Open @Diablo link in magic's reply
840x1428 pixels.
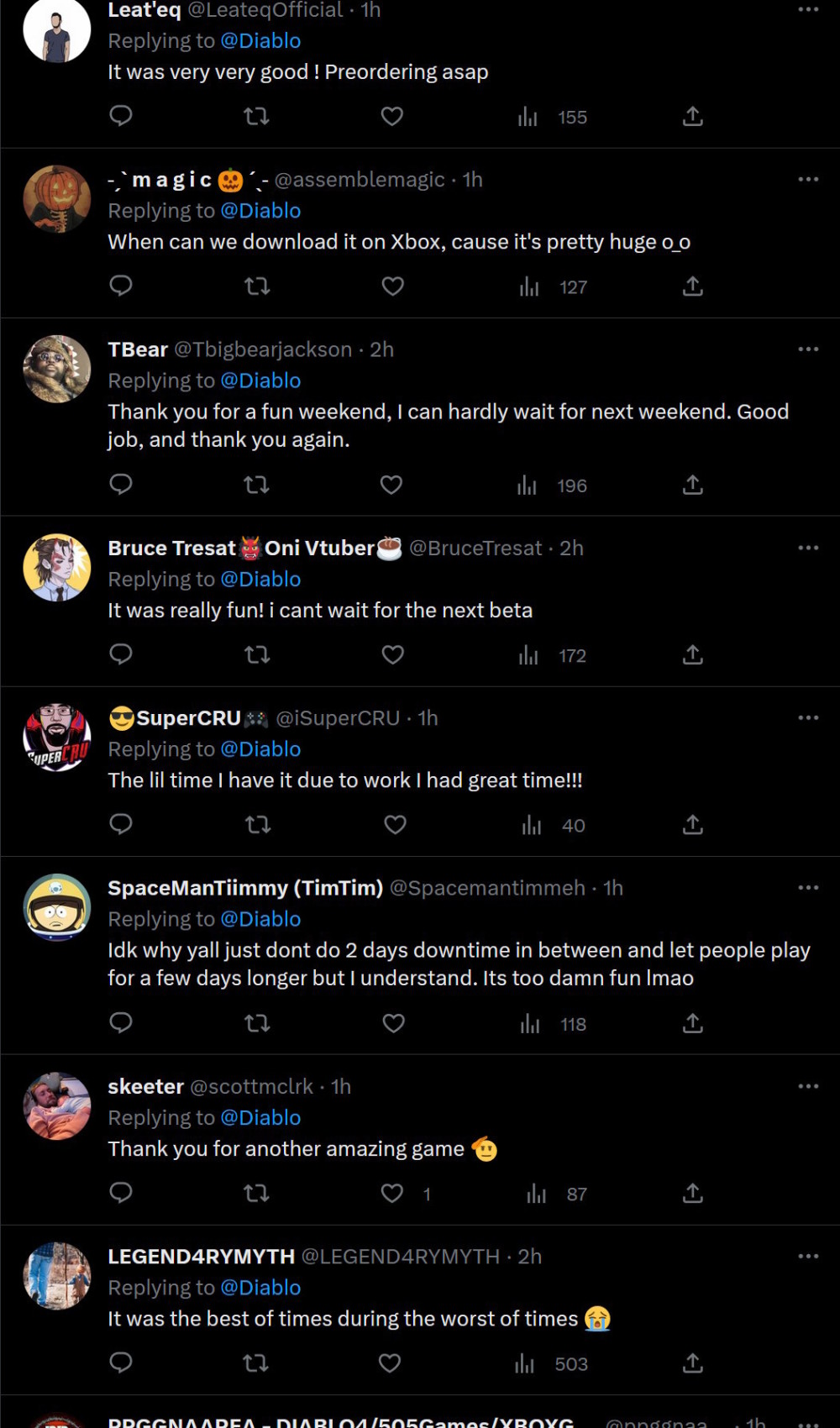point(260,211)
